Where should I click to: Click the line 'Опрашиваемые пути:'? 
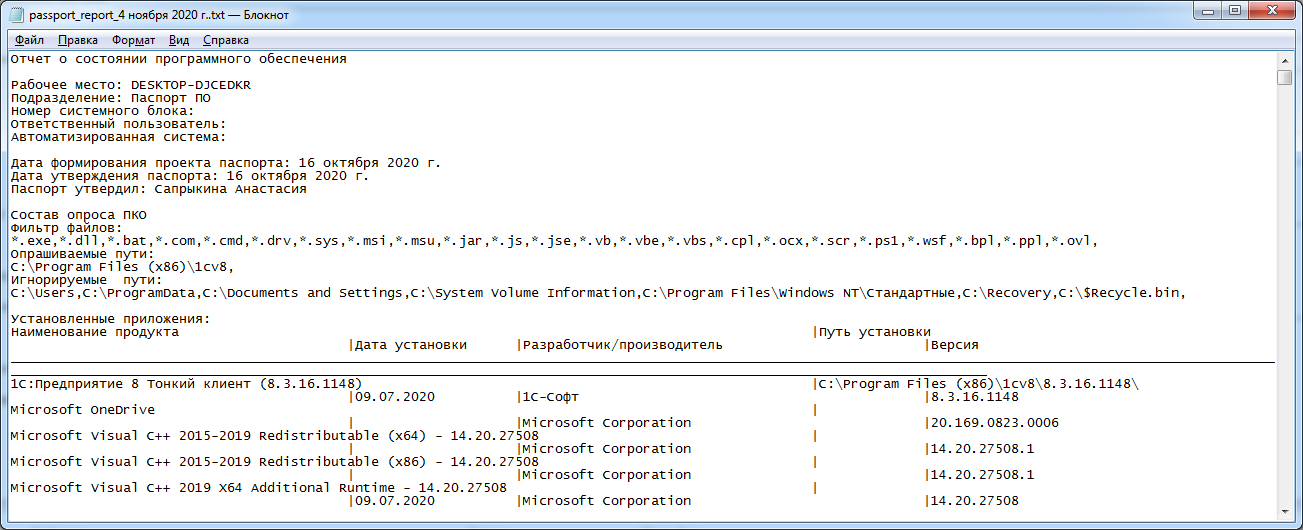click(82, 254)
